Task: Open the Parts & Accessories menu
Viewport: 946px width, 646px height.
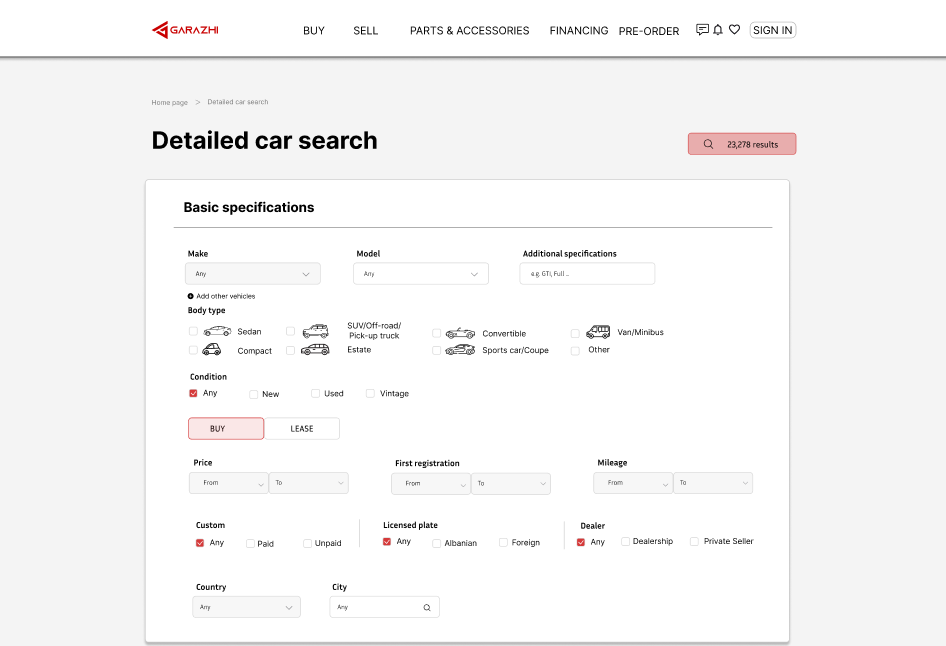Action: [469, 31]
